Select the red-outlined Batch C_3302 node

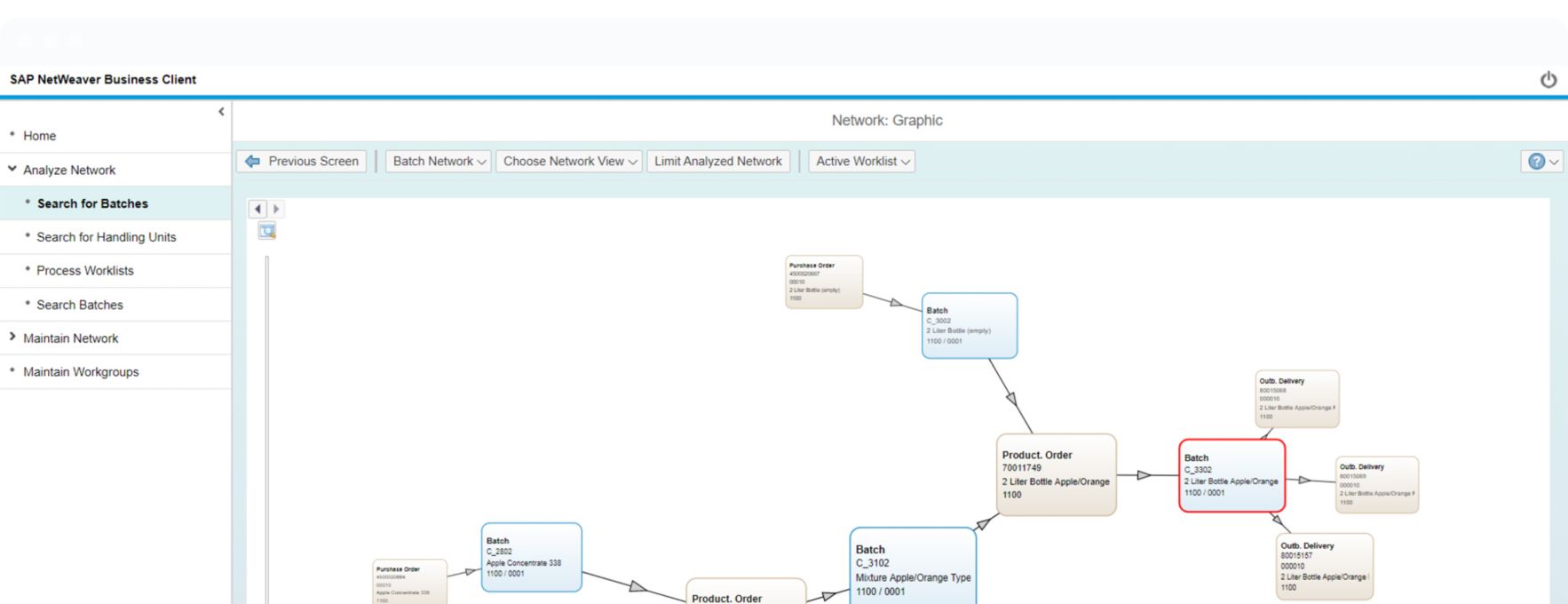click(1231, 476)
